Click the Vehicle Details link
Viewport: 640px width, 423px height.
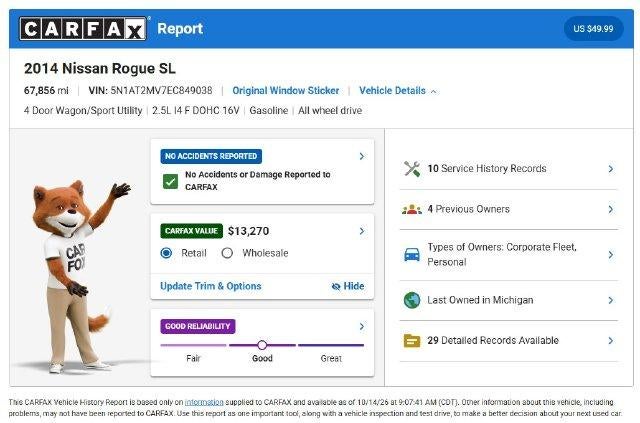pyautogui.click(x=392, y=91)
